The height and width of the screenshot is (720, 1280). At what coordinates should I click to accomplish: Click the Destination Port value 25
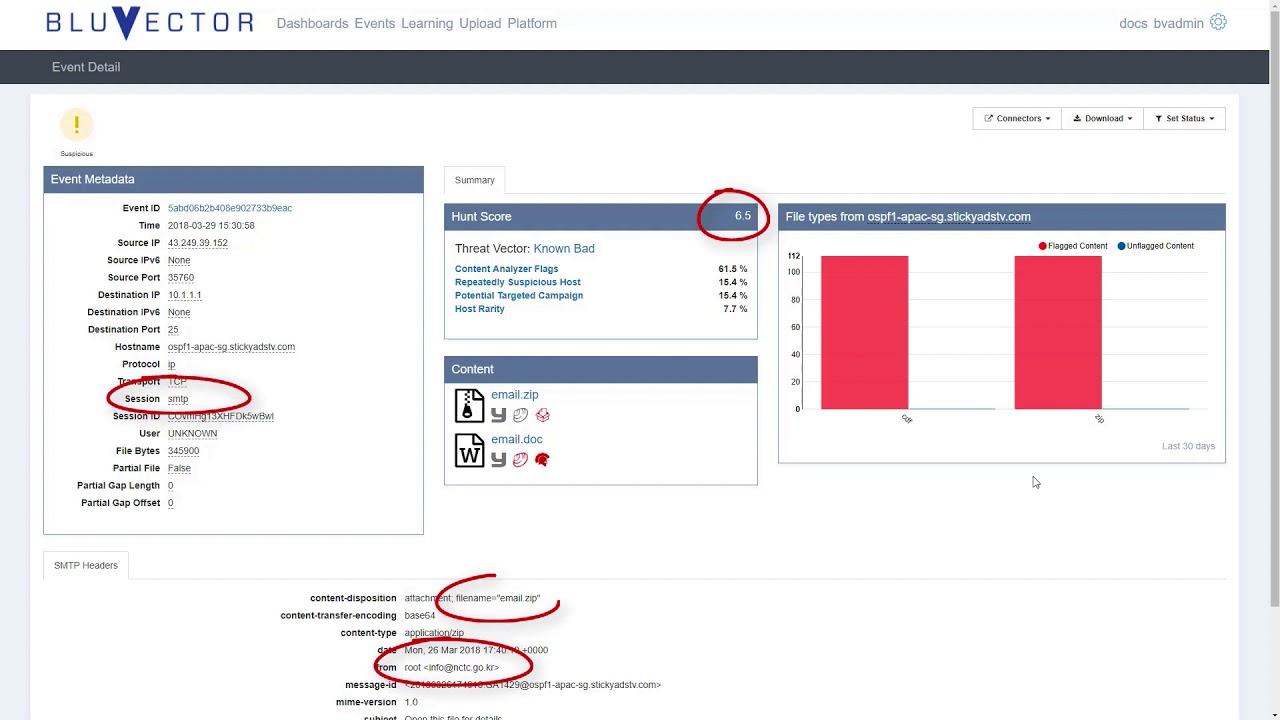click(173, 329)
